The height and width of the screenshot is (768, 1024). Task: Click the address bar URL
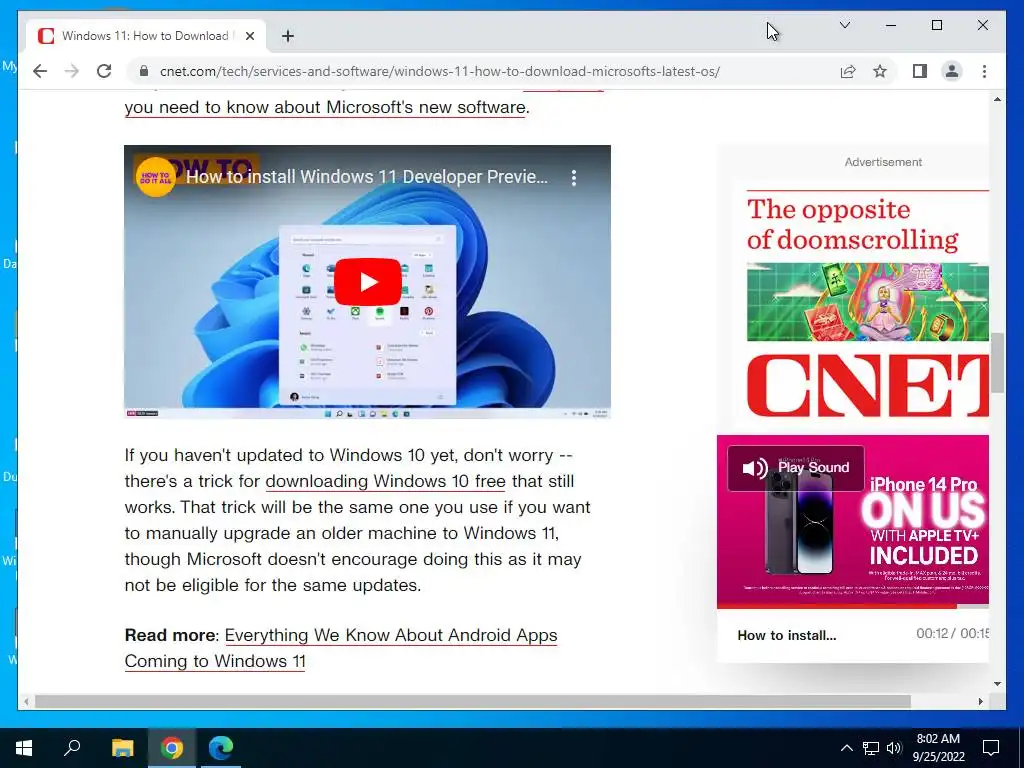(x=440, y=71)
